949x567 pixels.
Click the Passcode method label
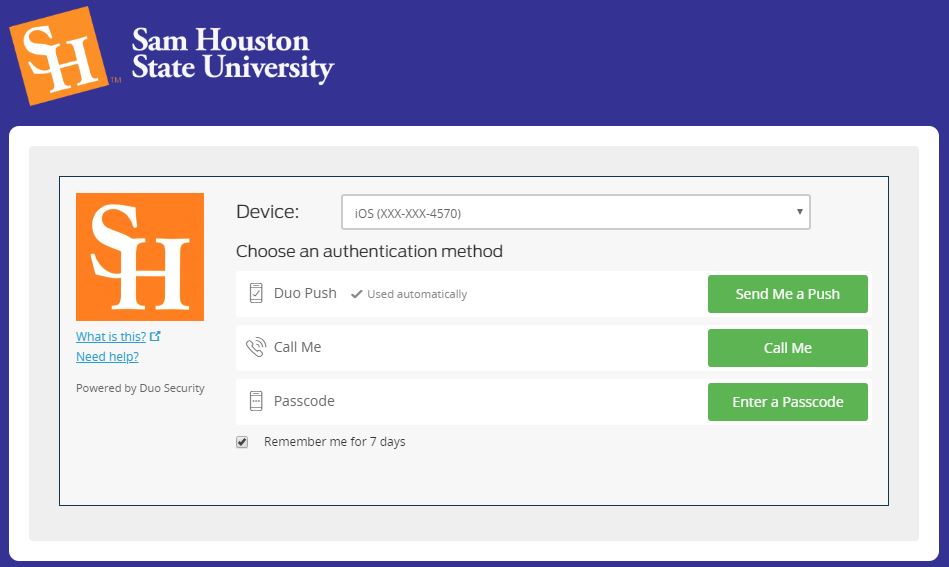point(304,401)
